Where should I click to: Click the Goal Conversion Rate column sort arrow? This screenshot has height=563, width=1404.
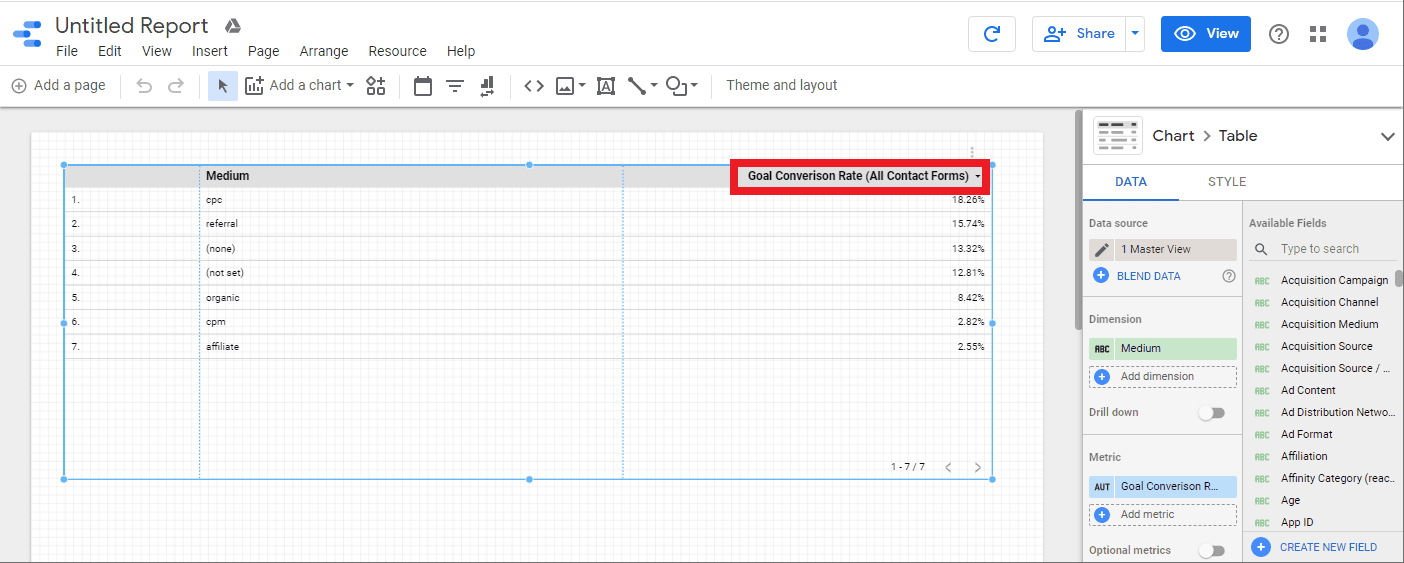click(x=977, y=177)
